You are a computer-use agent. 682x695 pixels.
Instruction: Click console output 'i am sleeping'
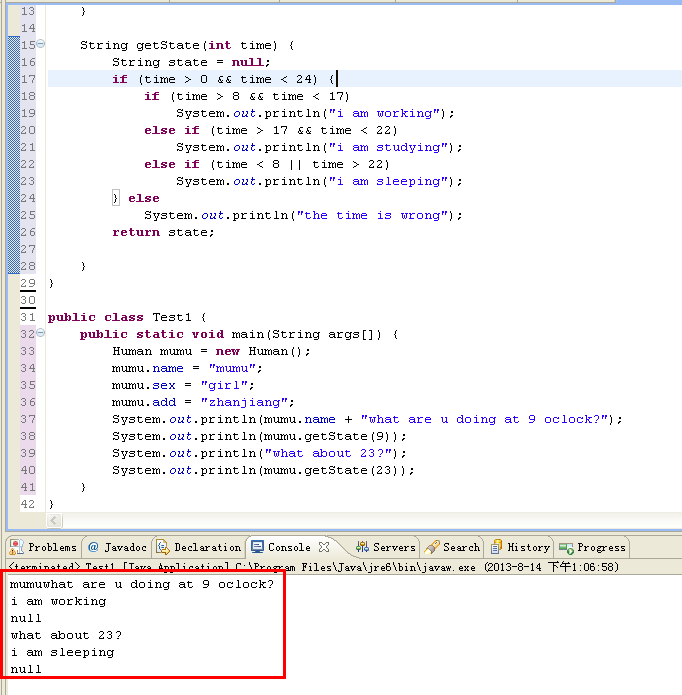(62, 652)
